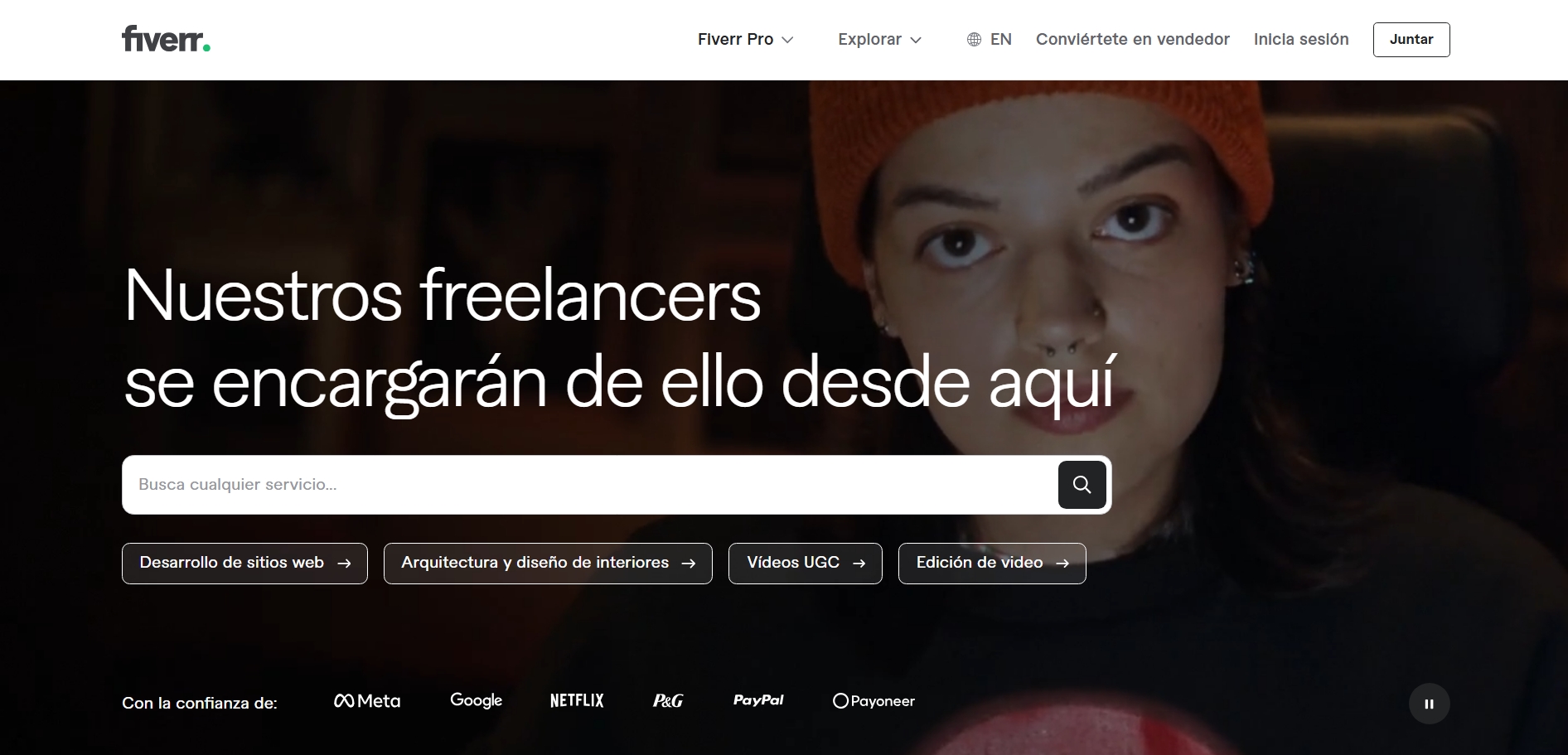Click the PayPal logo
Screen dimensions: 1568x755
click(x=758, y=700)
